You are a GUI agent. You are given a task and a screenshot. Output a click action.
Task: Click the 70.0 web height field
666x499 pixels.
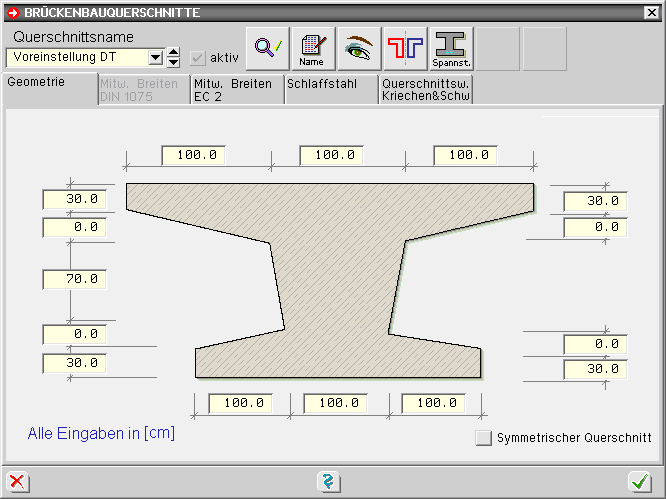coord(74,279)
